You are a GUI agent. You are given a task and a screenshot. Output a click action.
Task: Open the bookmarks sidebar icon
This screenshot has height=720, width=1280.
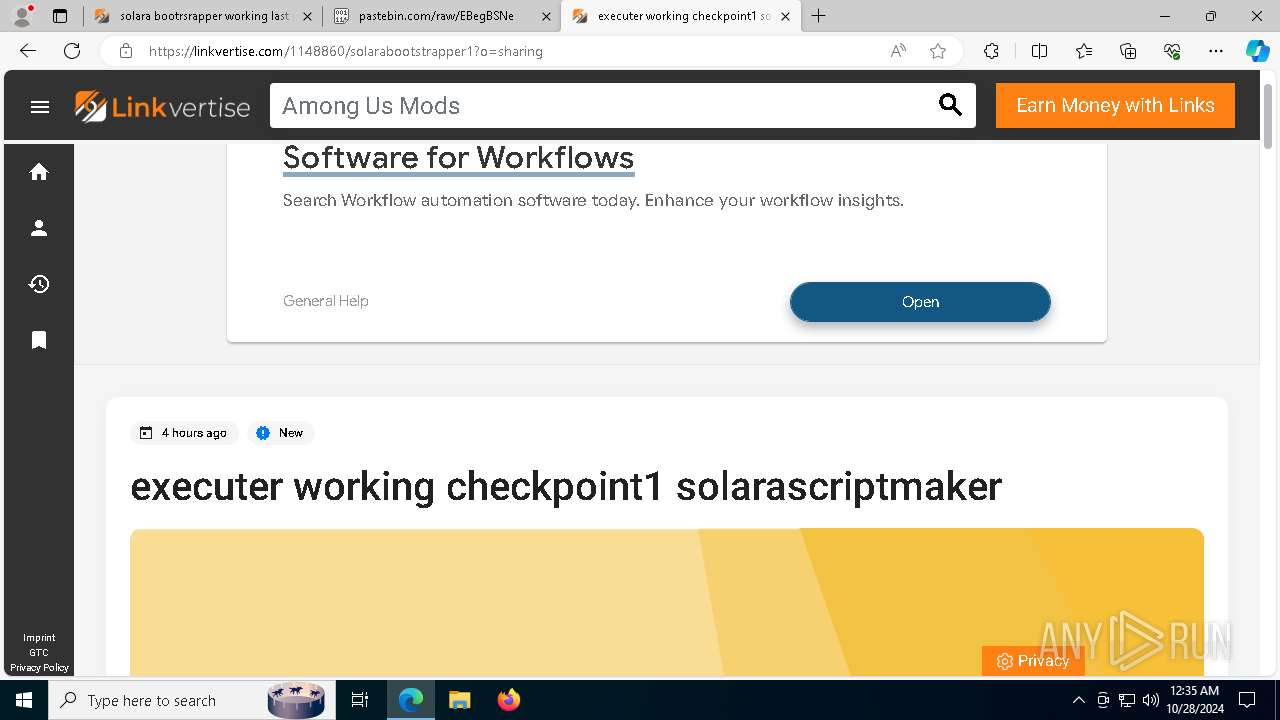pyautogui.click(x=39, y=340)
